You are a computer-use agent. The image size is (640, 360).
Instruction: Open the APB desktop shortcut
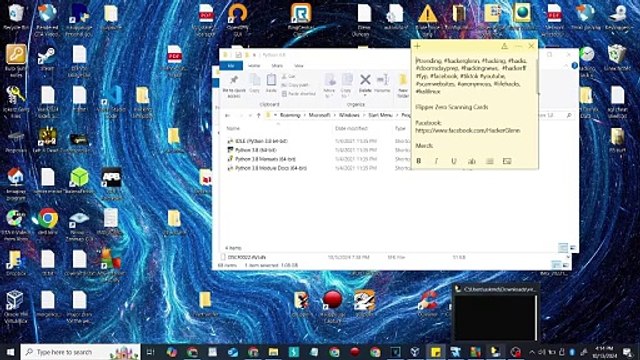(111, 182)
